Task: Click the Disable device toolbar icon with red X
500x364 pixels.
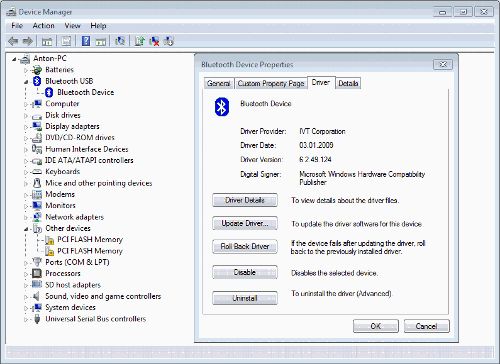Action: pos(154,41)
